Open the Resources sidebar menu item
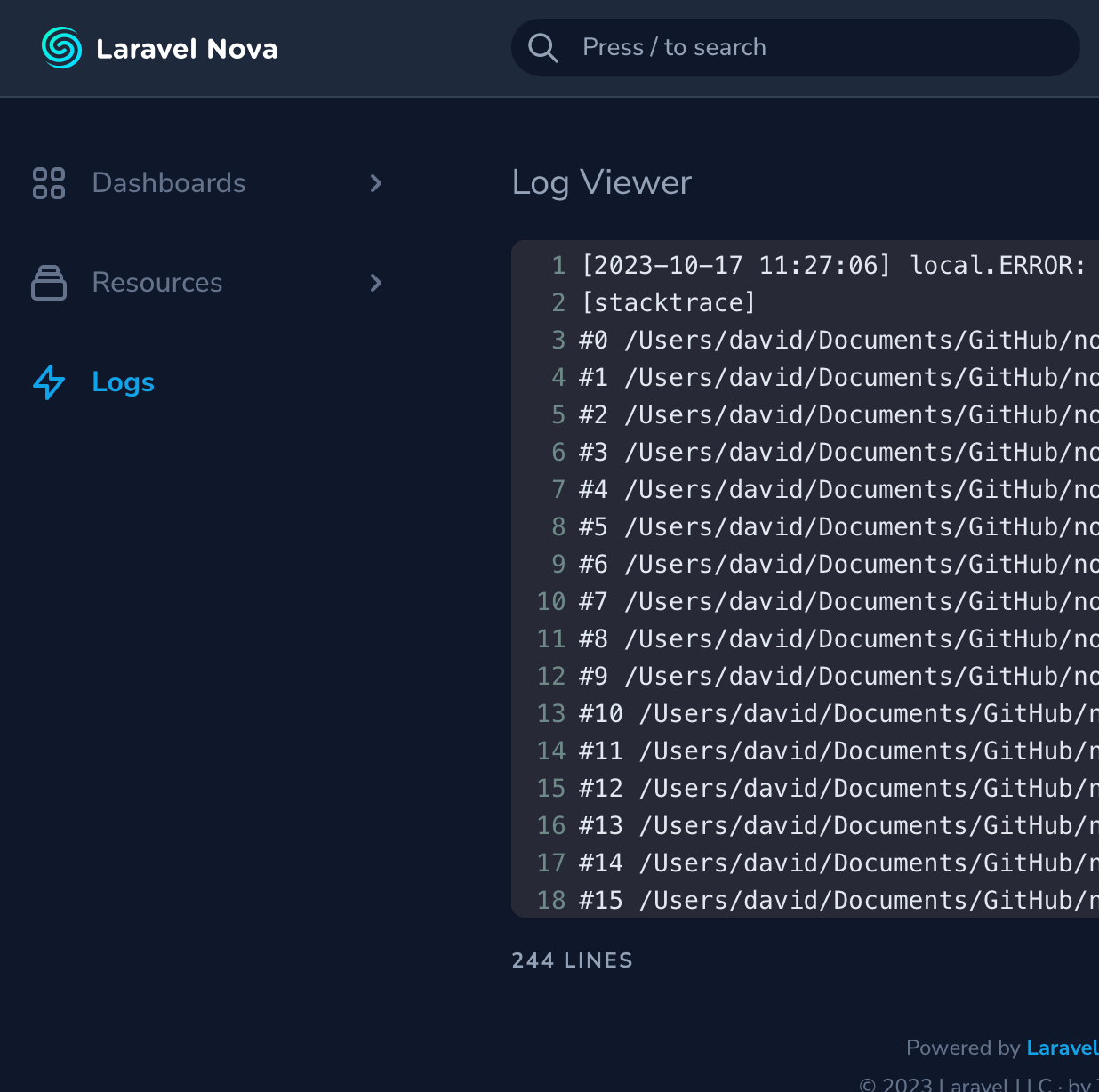 coord(157,283)
